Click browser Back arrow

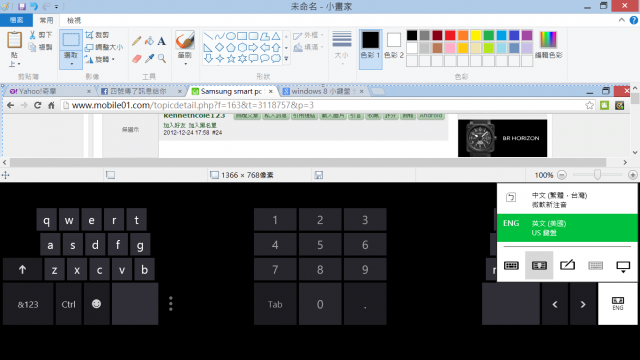[11, 105]
